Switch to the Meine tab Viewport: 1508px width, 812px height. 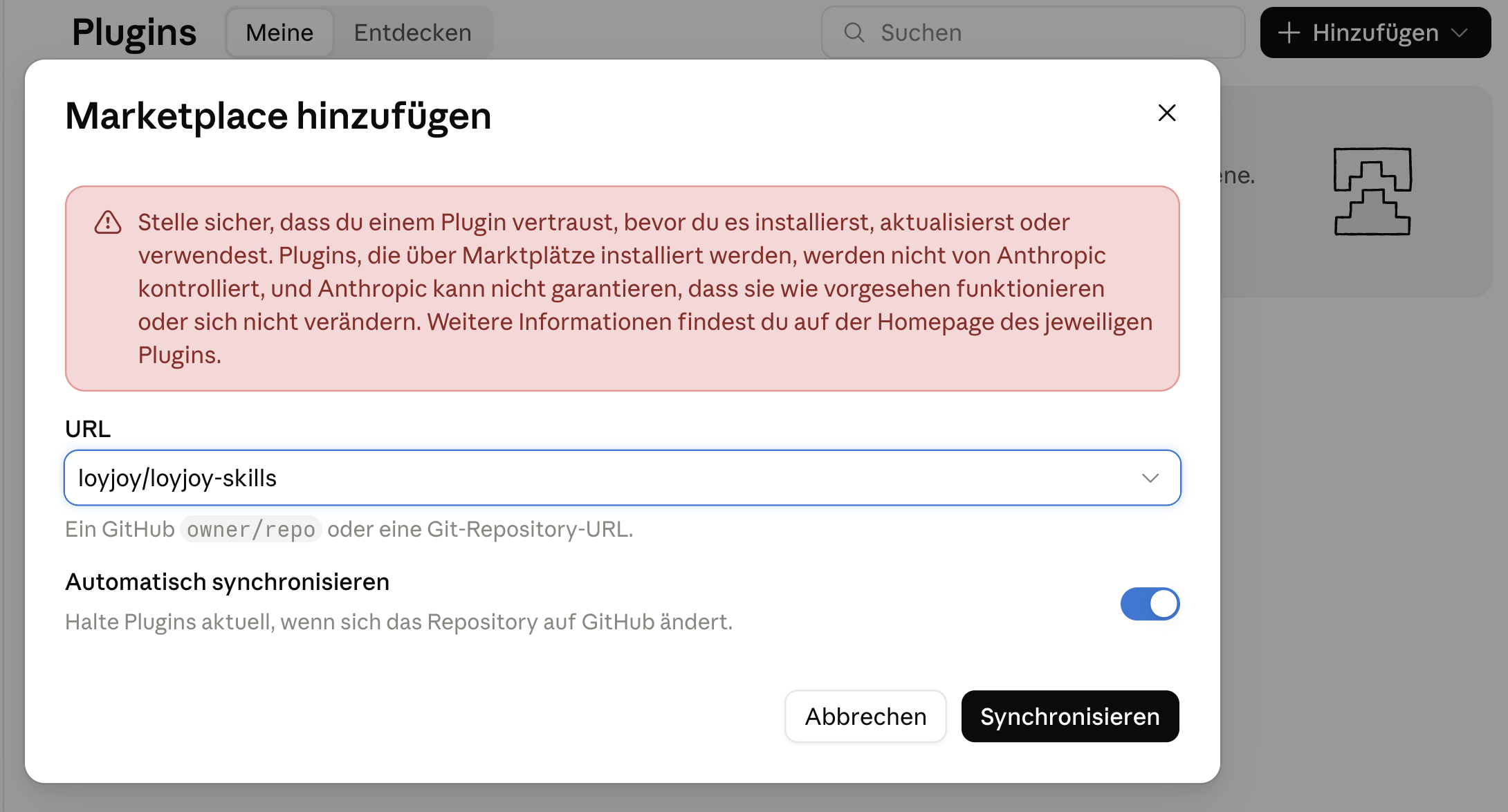(x=279, y=33)
